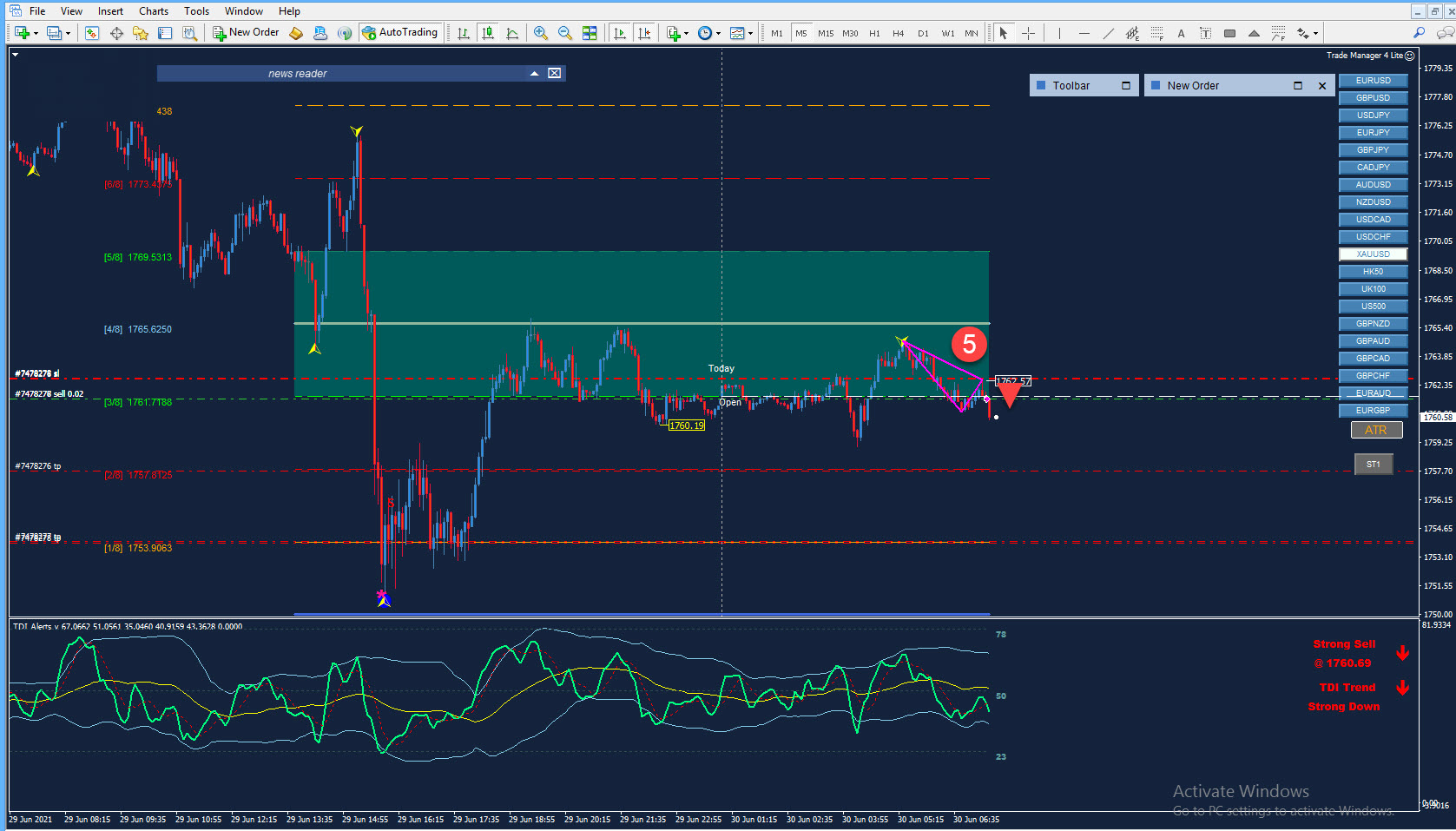
Task: Click the Zoom In magnifier icon
Action: [540, 33]
